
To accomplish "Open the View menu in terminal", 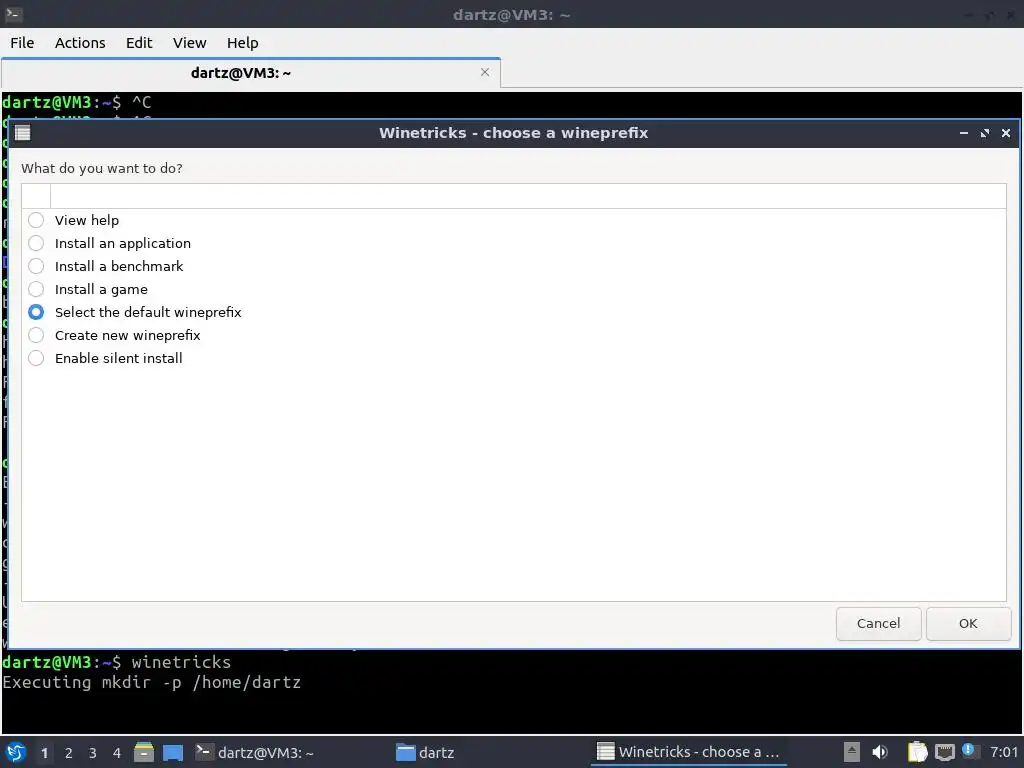I will click(189, 43).
